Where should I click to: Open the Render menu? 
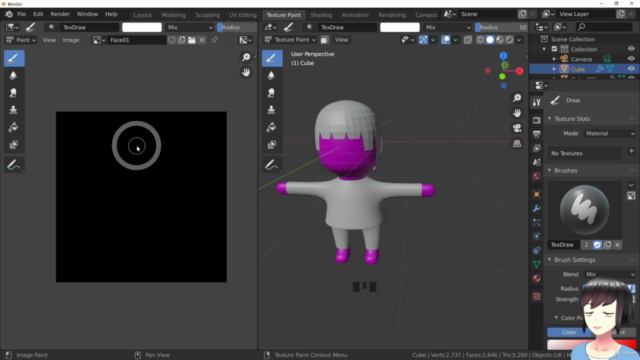[60, 14]
